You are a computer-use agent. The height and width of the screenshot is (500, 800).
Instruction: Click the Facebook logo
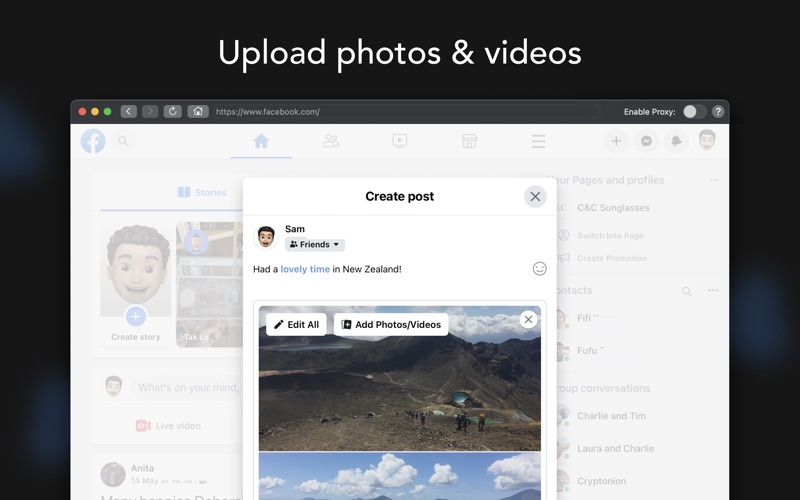pos(93,141)
